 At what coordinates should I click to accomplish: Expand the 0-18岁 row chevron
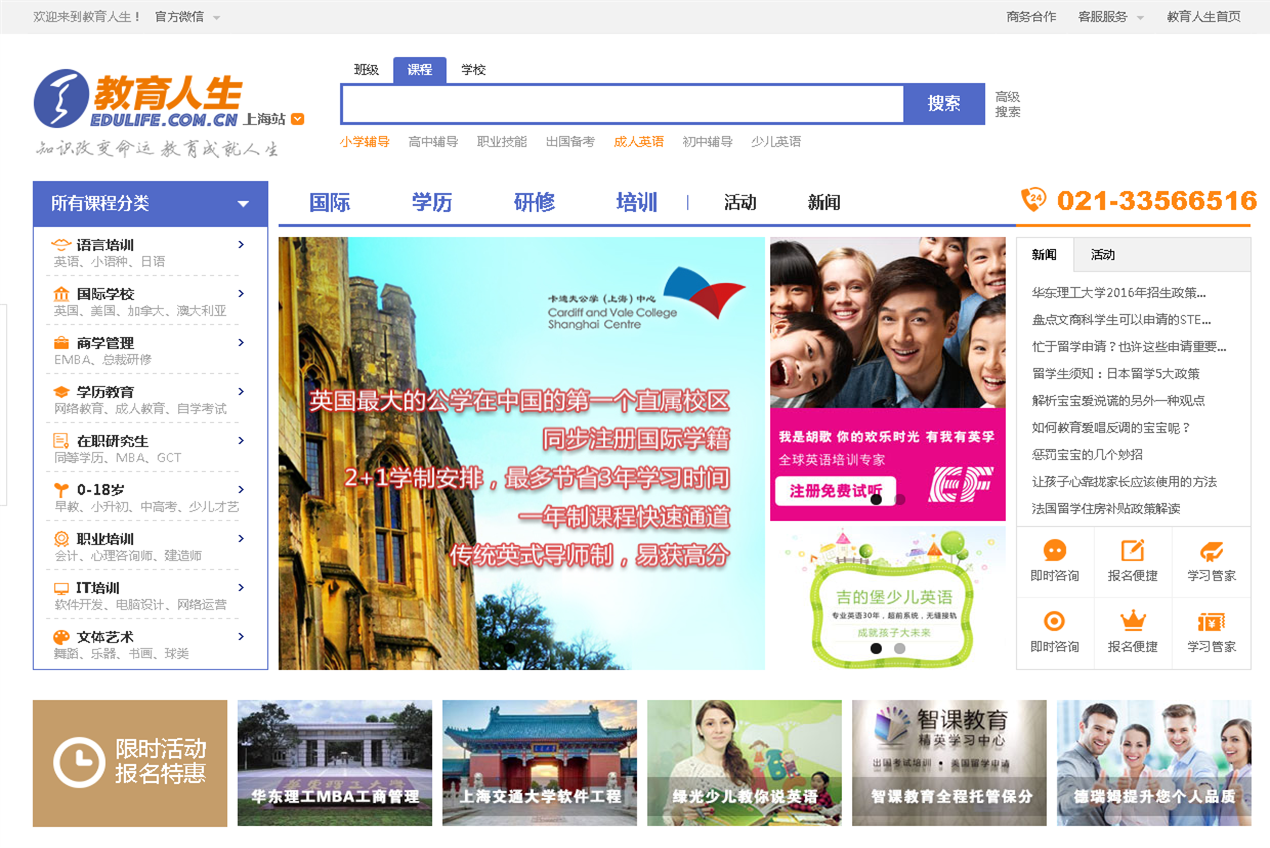pyautogui.click(x=241, y=489)
